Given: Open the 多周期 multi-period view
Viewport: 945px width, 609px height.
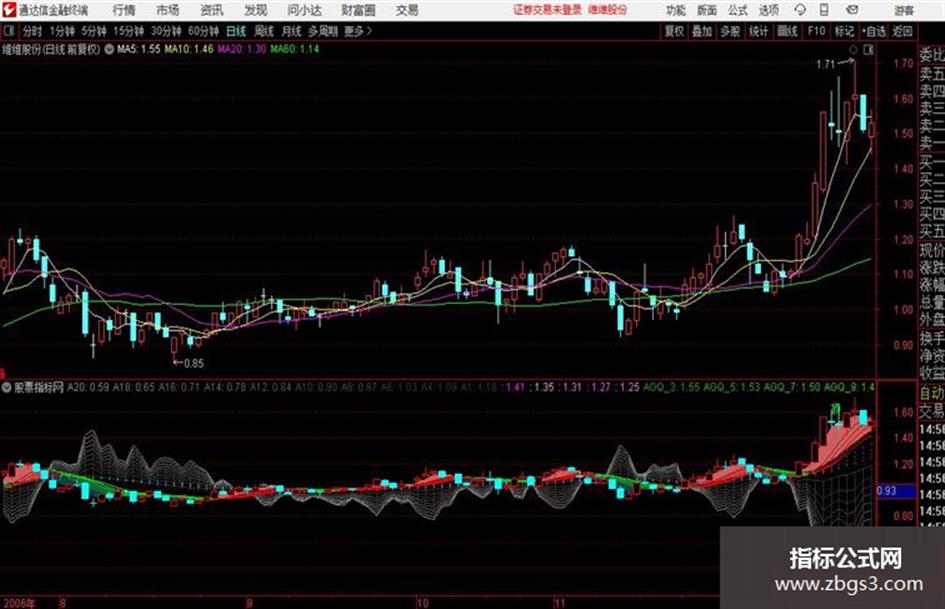Looking at the screenshot, I should (323, 31).
